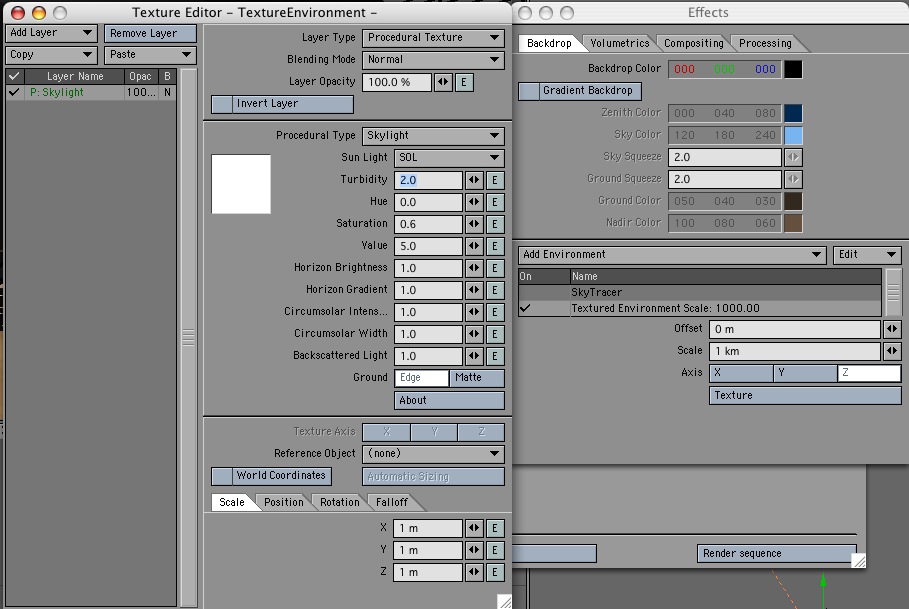The width and height of the screenshot is (909, 609).
Task: Click the white procedural texture preview thumbnail
Action: [241, 184]
